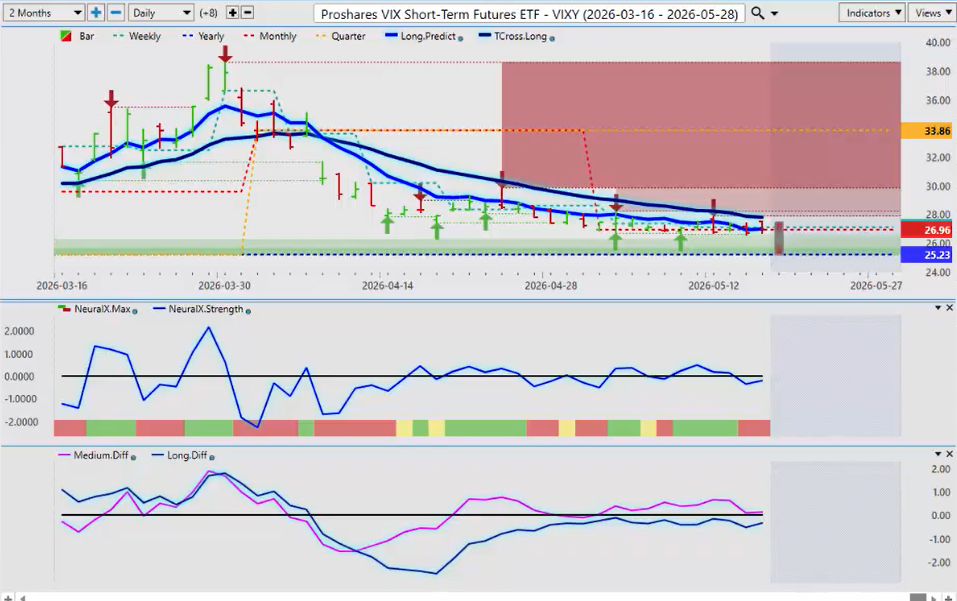Toggle the NeuralX.Strength legend entry
Viewport: 957px width, 601px height.
coord(198,309)
